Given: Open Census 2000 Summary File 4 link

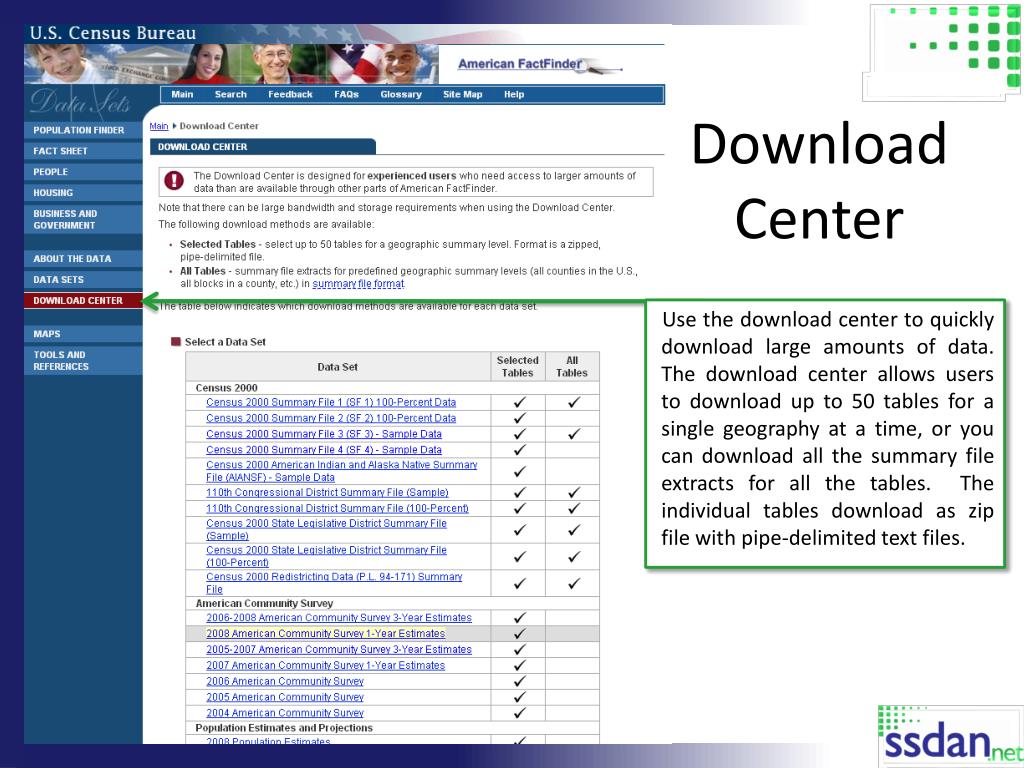Looking at the screenshot, I should (324, 450).
